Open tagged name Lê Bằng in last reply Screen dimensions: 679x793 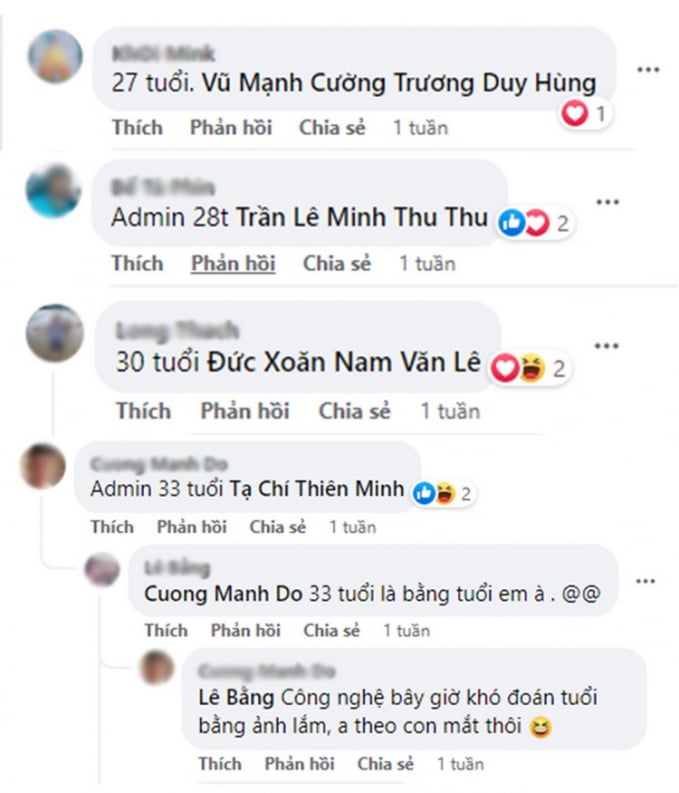[236, 698]
